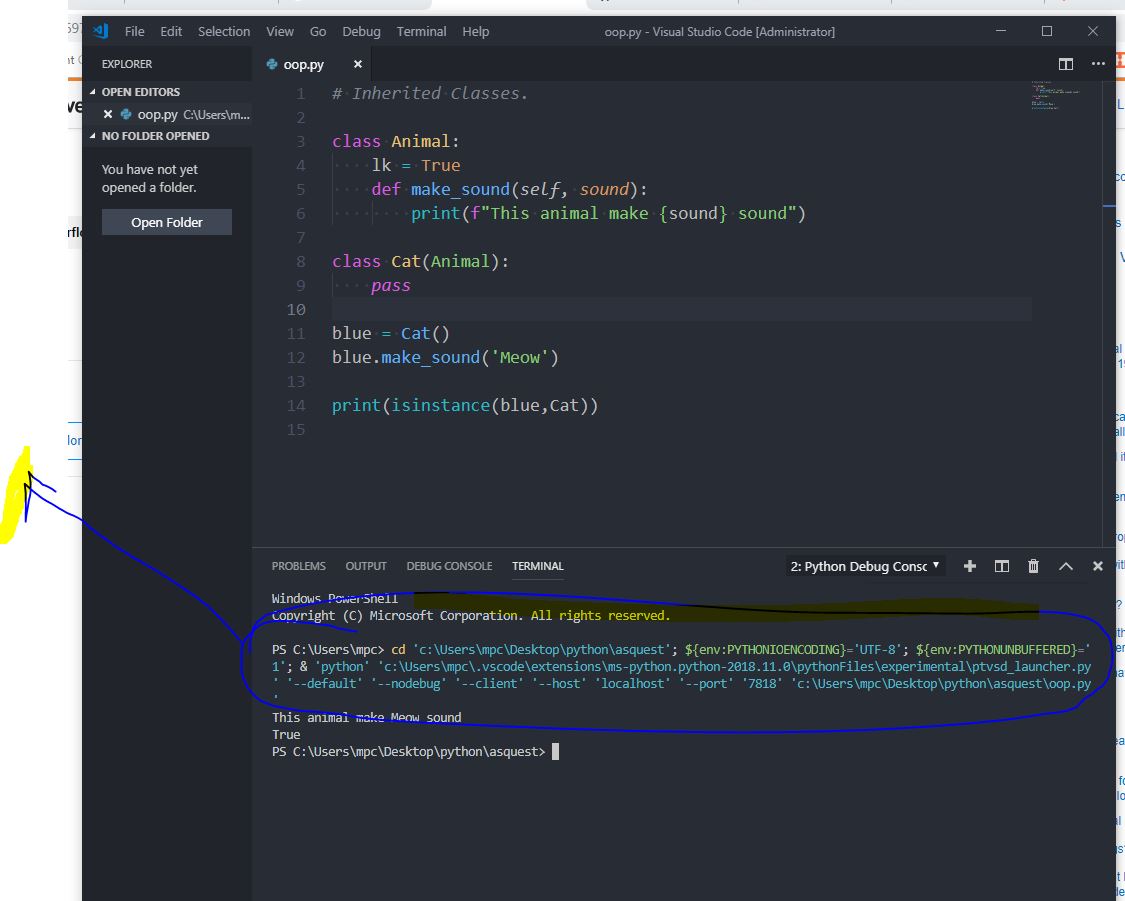
Task: Click the VS Code logo in the title bar
Action: [x=99, y=31]
